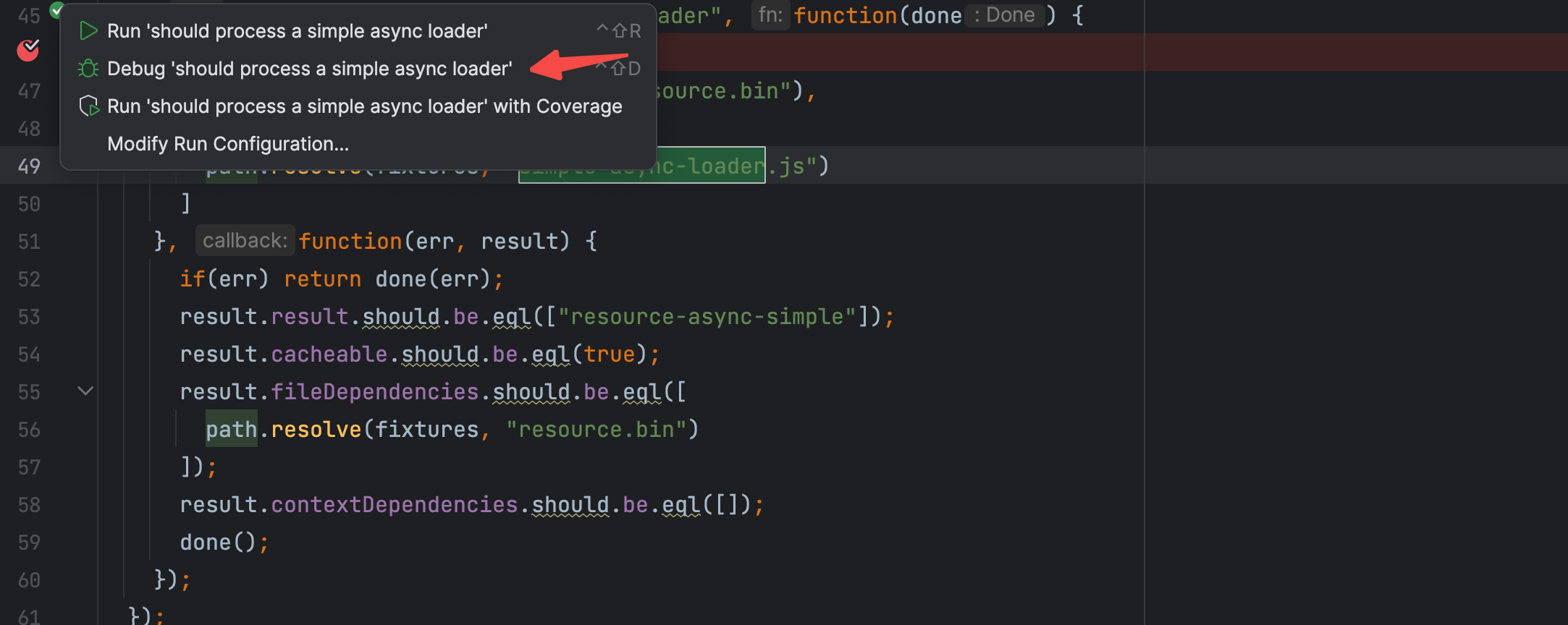Click the 'fn:' parameter inlay hint

point(770,15)
